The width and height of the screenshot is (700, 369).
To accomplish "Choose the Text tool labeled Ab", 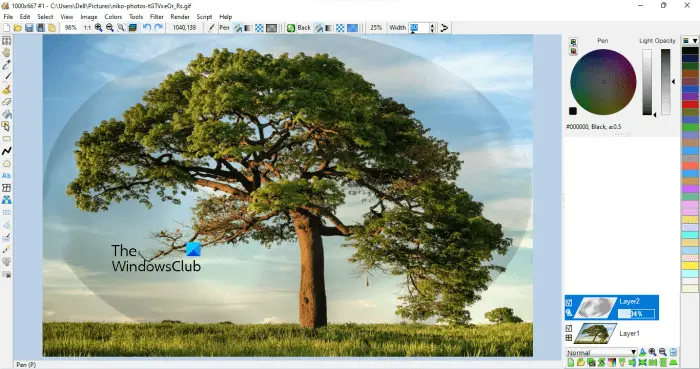I will pyautogui.click(x=6, y=176).
